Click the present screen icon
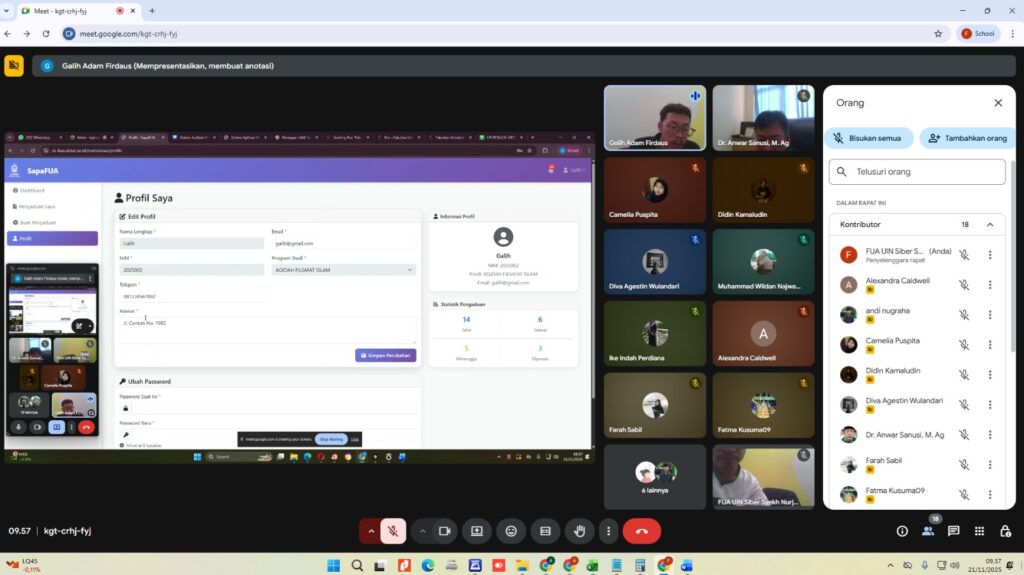This screenshot has height=575, width=1024. pyautogui.click(x=477, y=531)
